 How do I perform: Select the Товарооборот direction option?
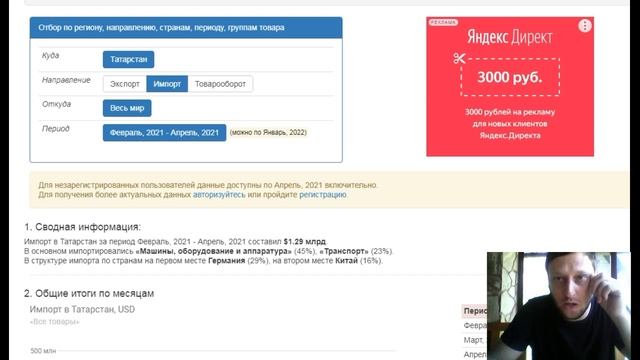point(220,84)
